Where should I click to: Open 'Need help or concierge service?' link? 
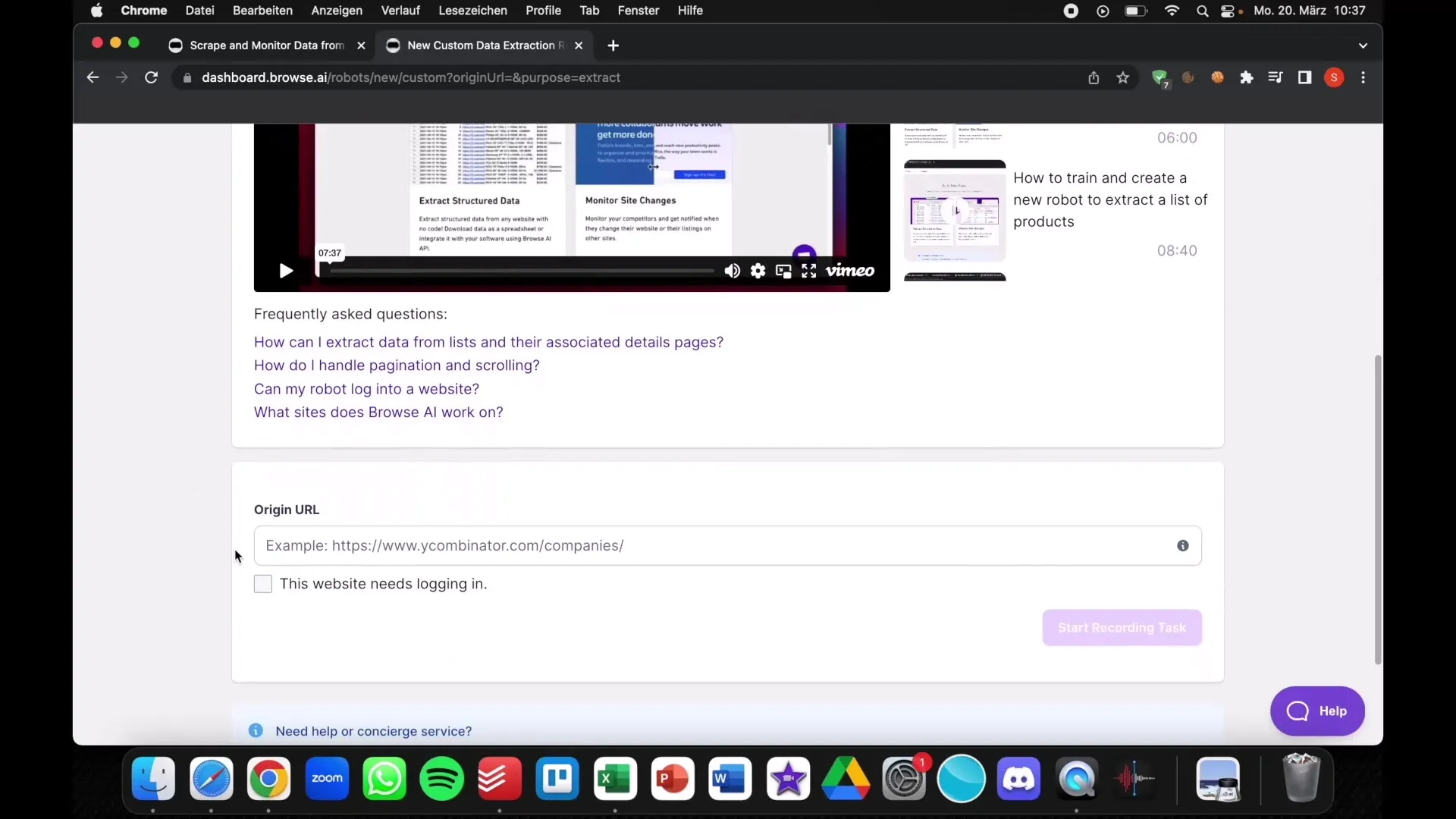[374, 731]
